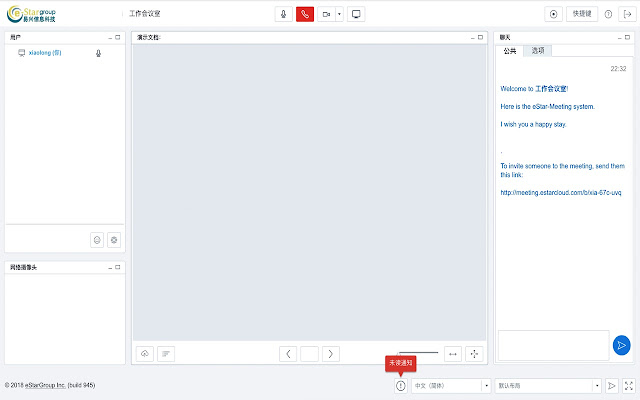Maximize the 演示文档 panel
The height and width of the screenshot is (400, 640).
click(480, 37)
